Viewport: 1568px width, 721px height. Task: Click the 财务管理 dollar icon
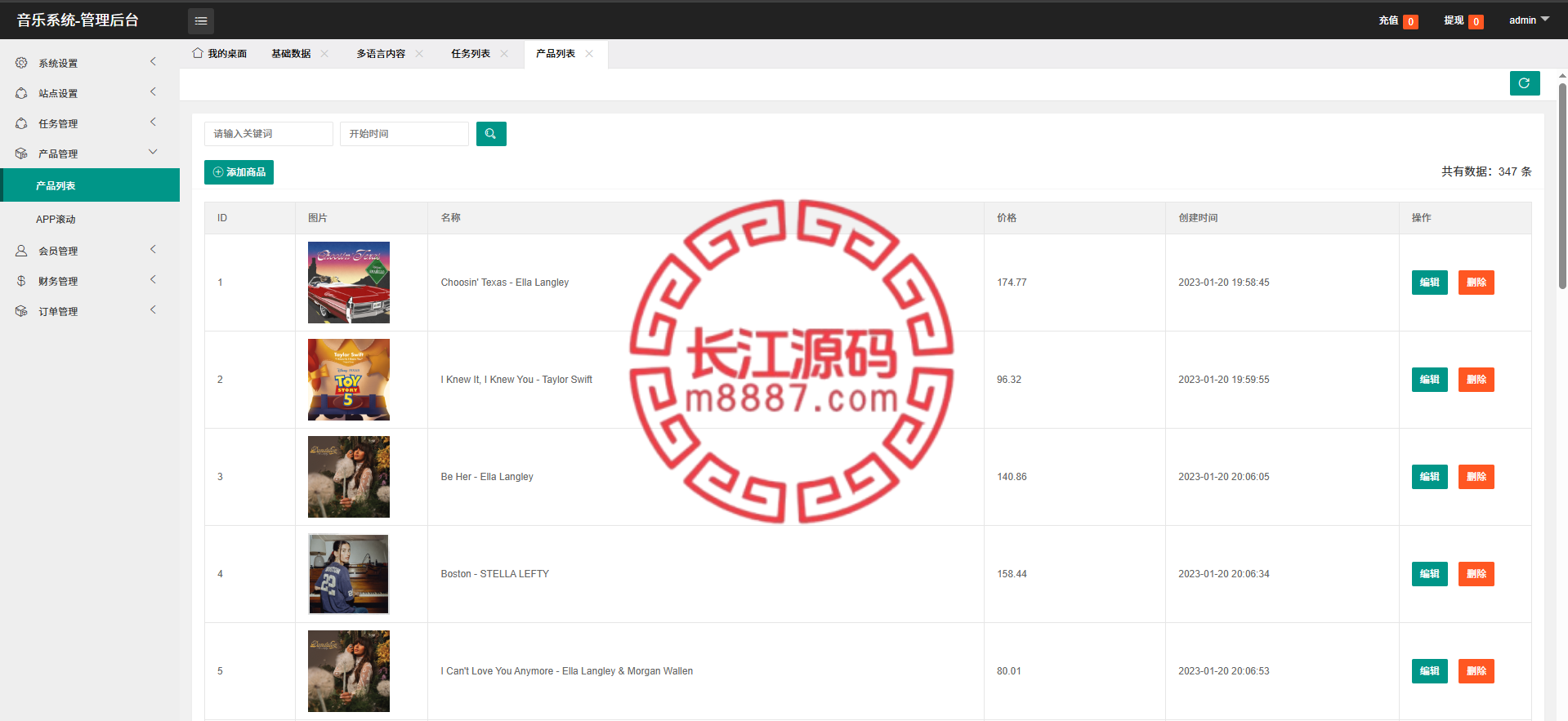21,281
